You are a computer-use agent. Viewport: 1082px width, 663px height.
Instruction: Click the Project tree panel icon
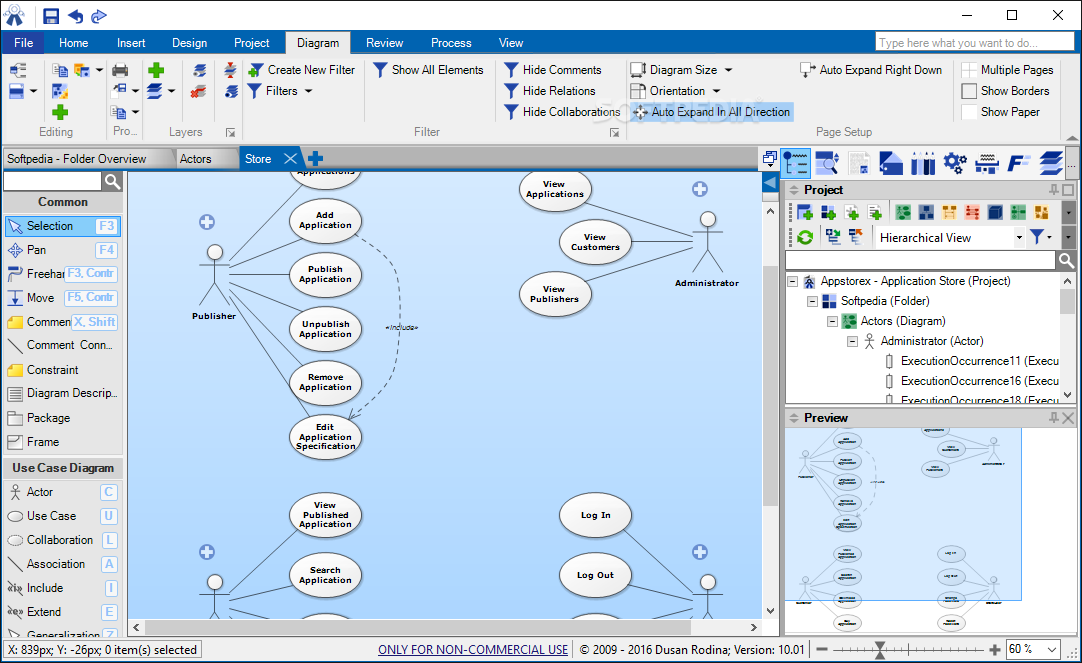796,163
